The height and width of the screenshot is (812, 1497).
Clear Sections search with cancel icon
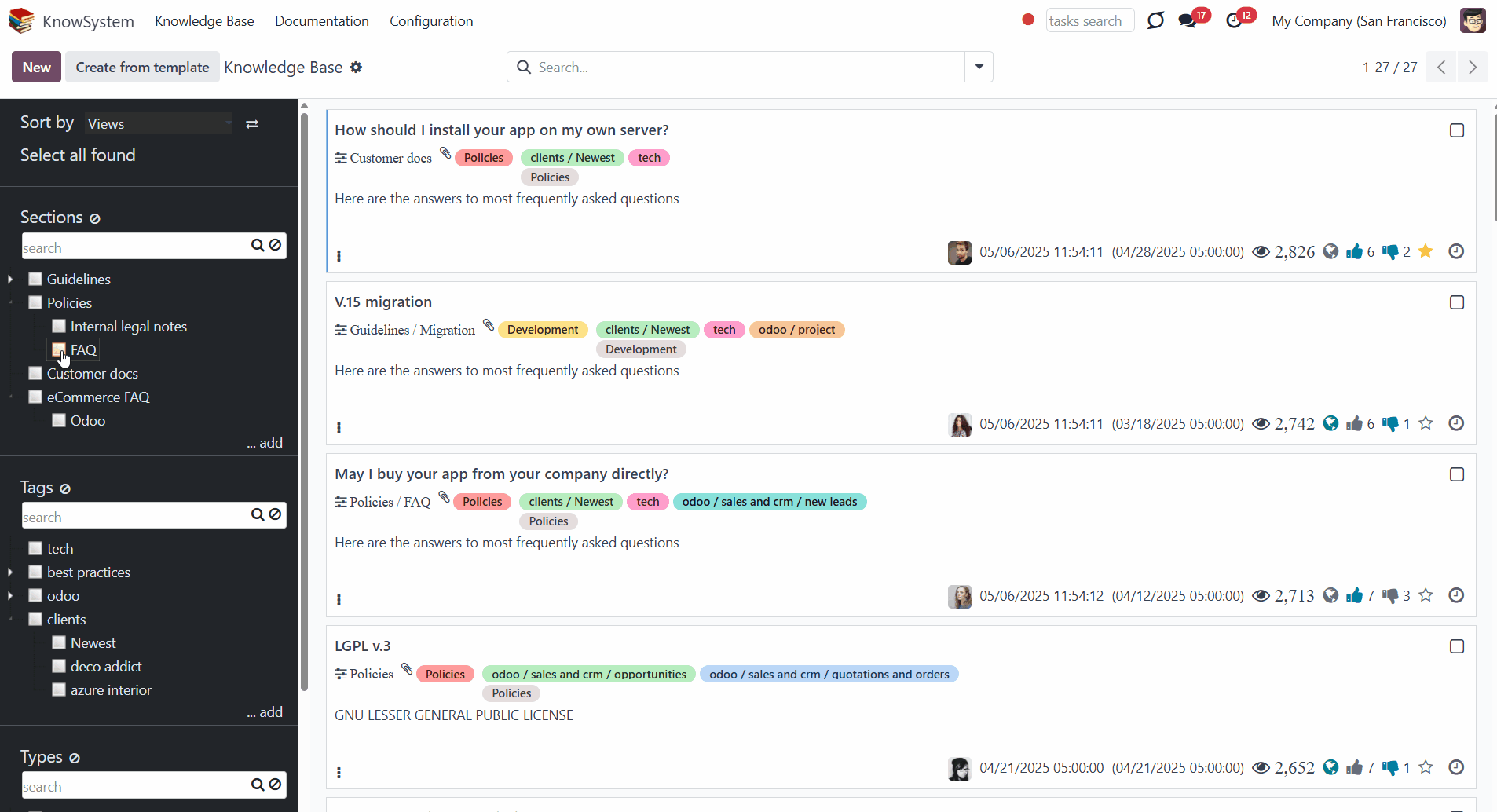tap(276, 245)
